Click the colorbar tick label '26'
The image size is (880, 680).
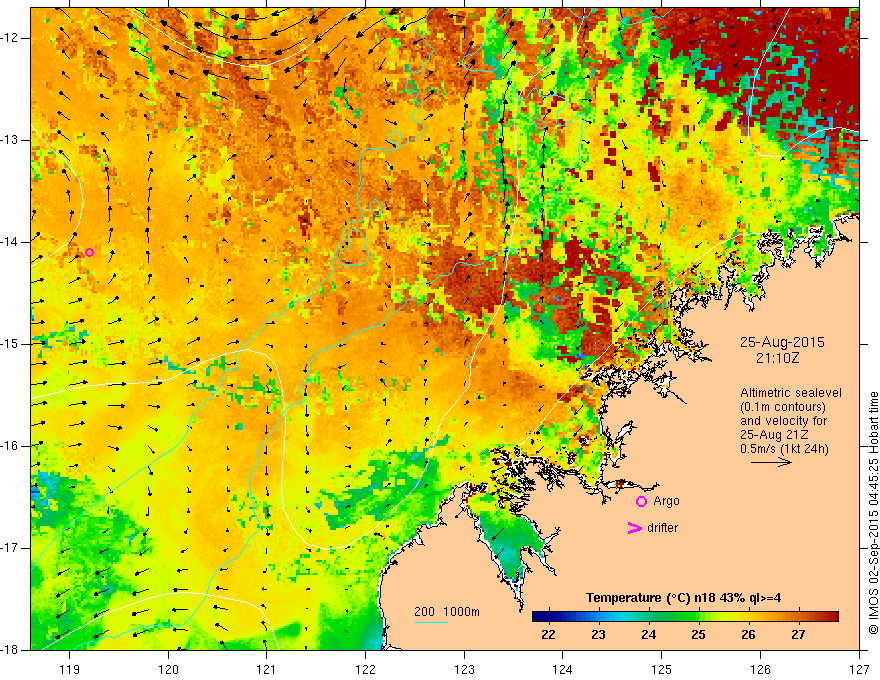(x=748, y=635)
